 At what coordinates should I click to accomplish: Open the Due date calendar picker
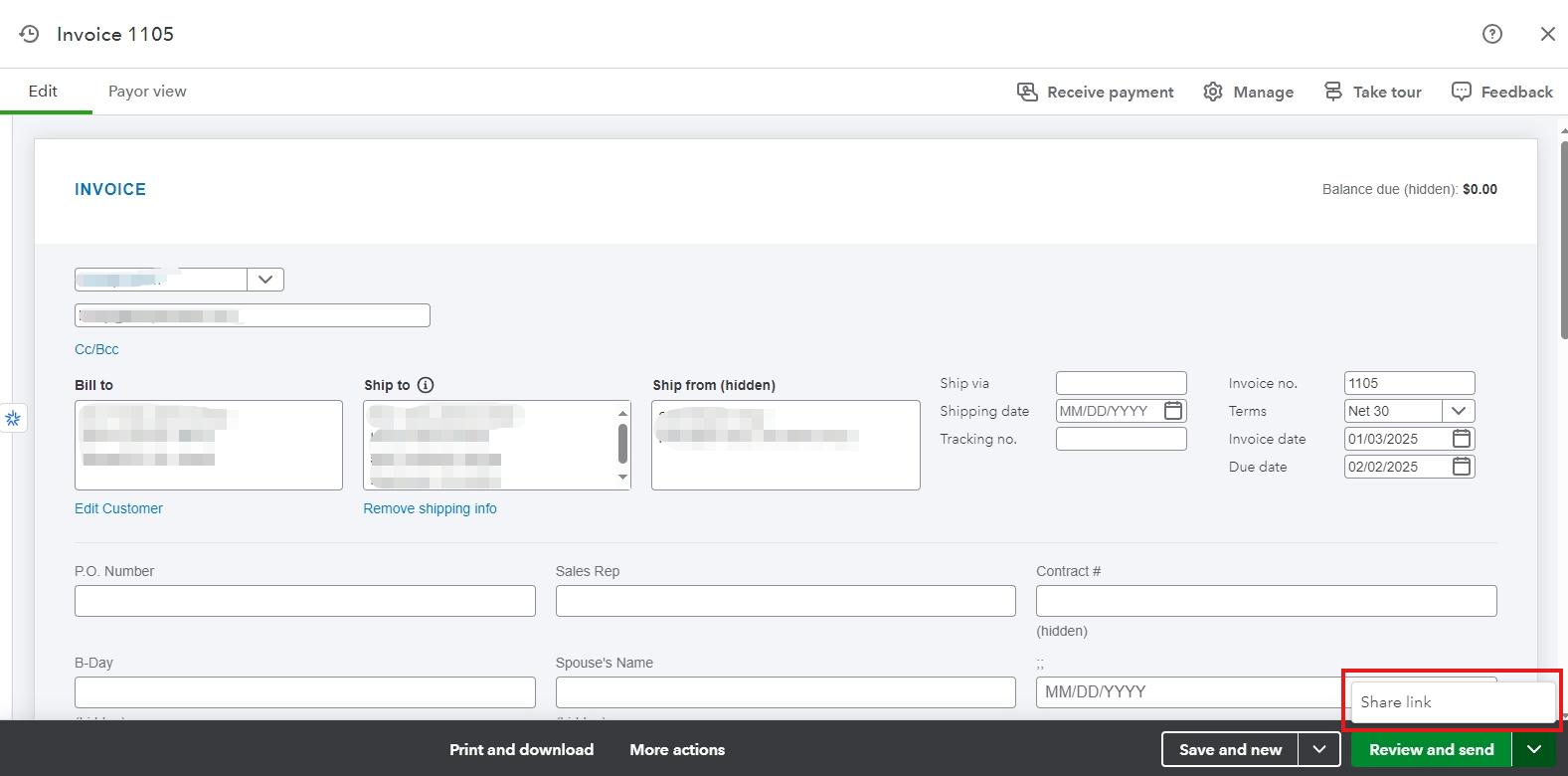pos(1462,467)
